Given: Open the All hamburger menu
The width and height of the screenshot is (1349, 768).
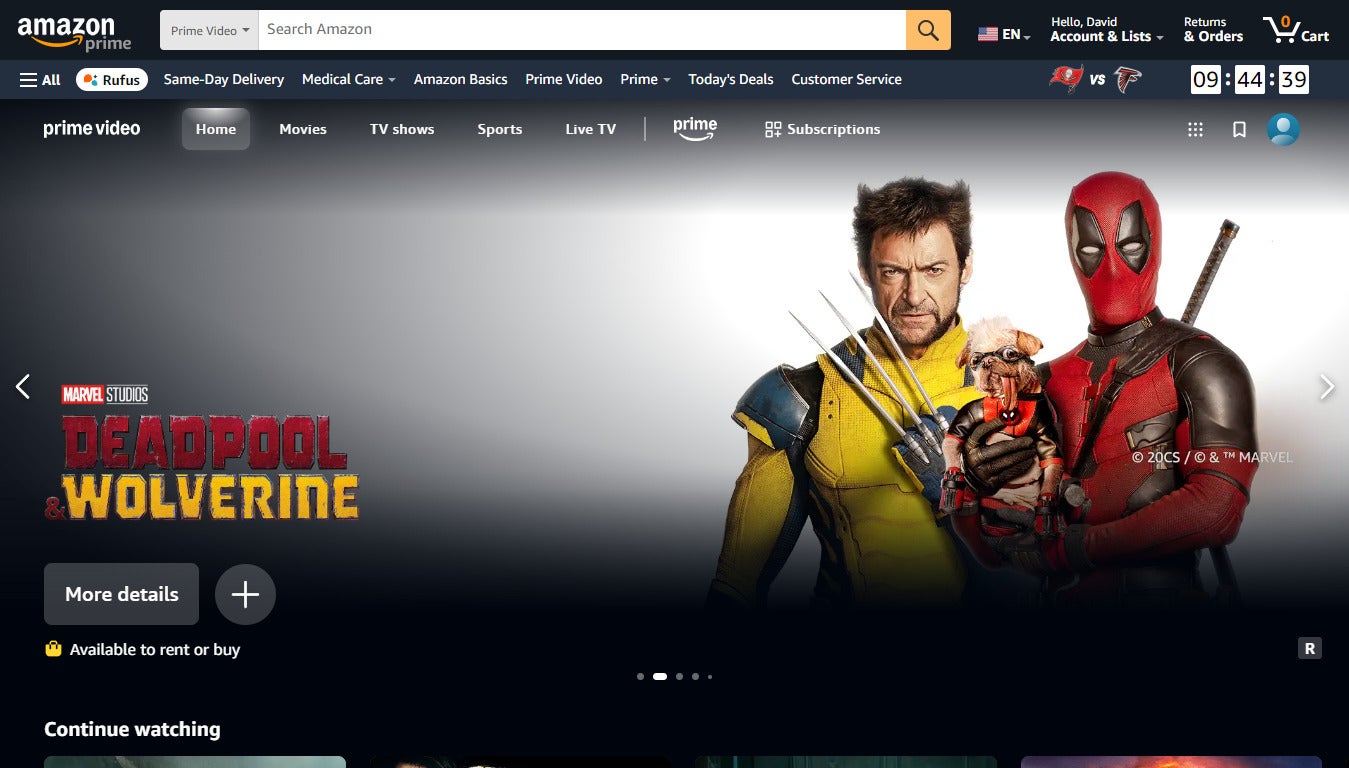Looking at the screenshot, I should coord(40,79).
